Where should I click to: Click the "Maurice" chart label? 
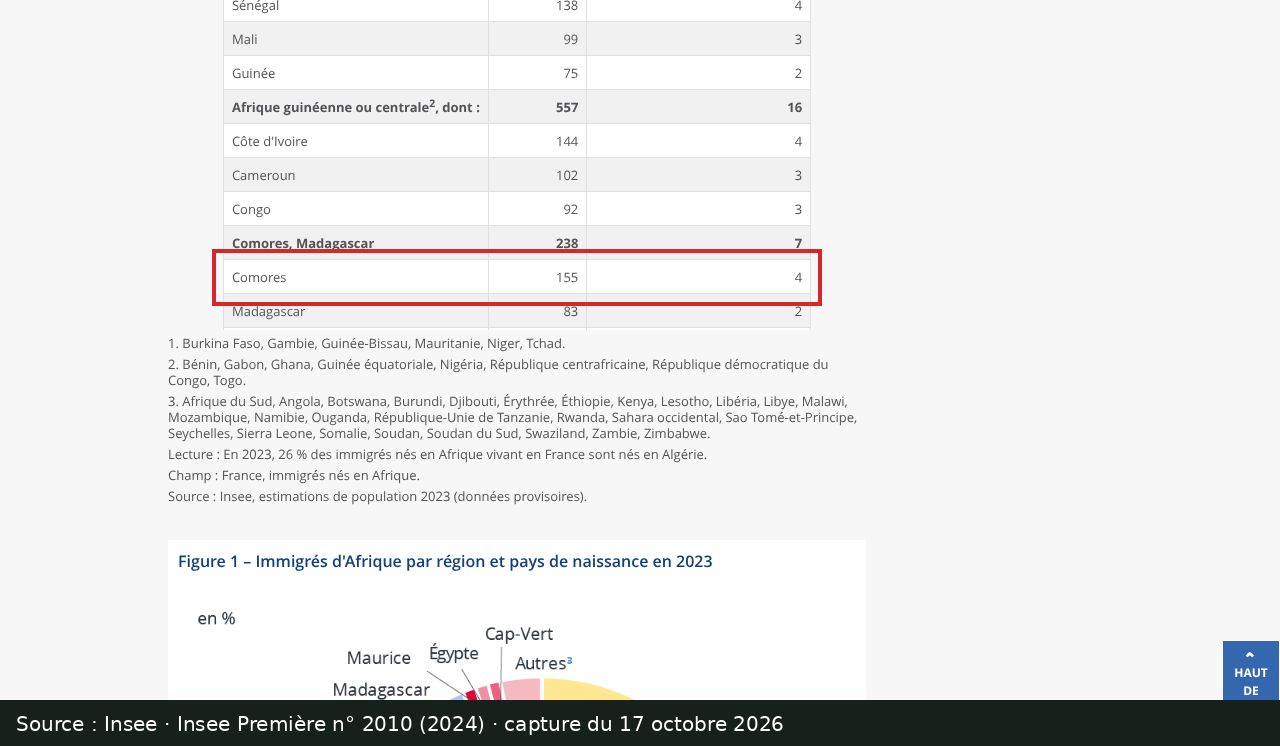(x=379, y=658)
